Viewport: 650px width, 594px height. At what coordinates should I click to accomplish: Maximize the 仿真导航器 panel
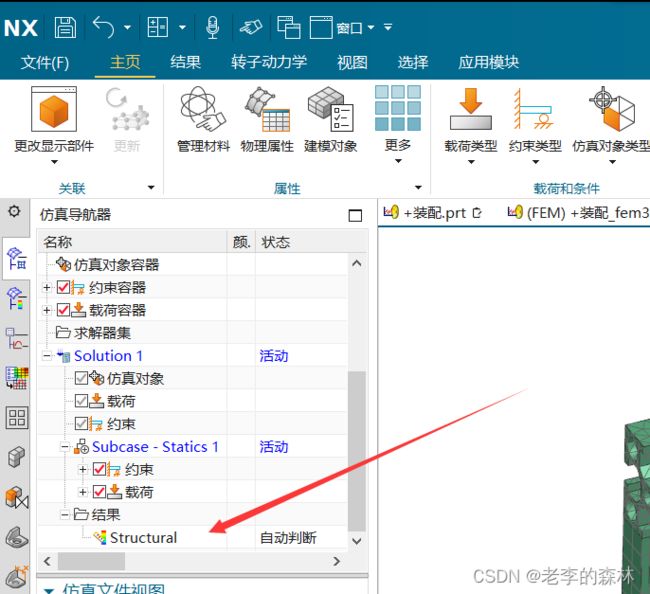click(x=355, y=215)
